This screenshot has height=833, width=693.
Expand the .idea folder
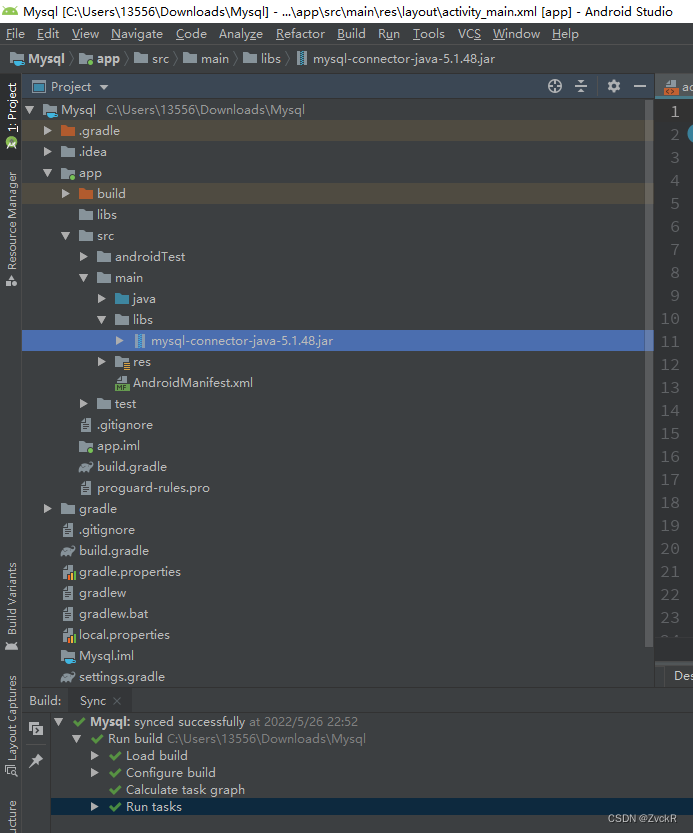[47, 152]
